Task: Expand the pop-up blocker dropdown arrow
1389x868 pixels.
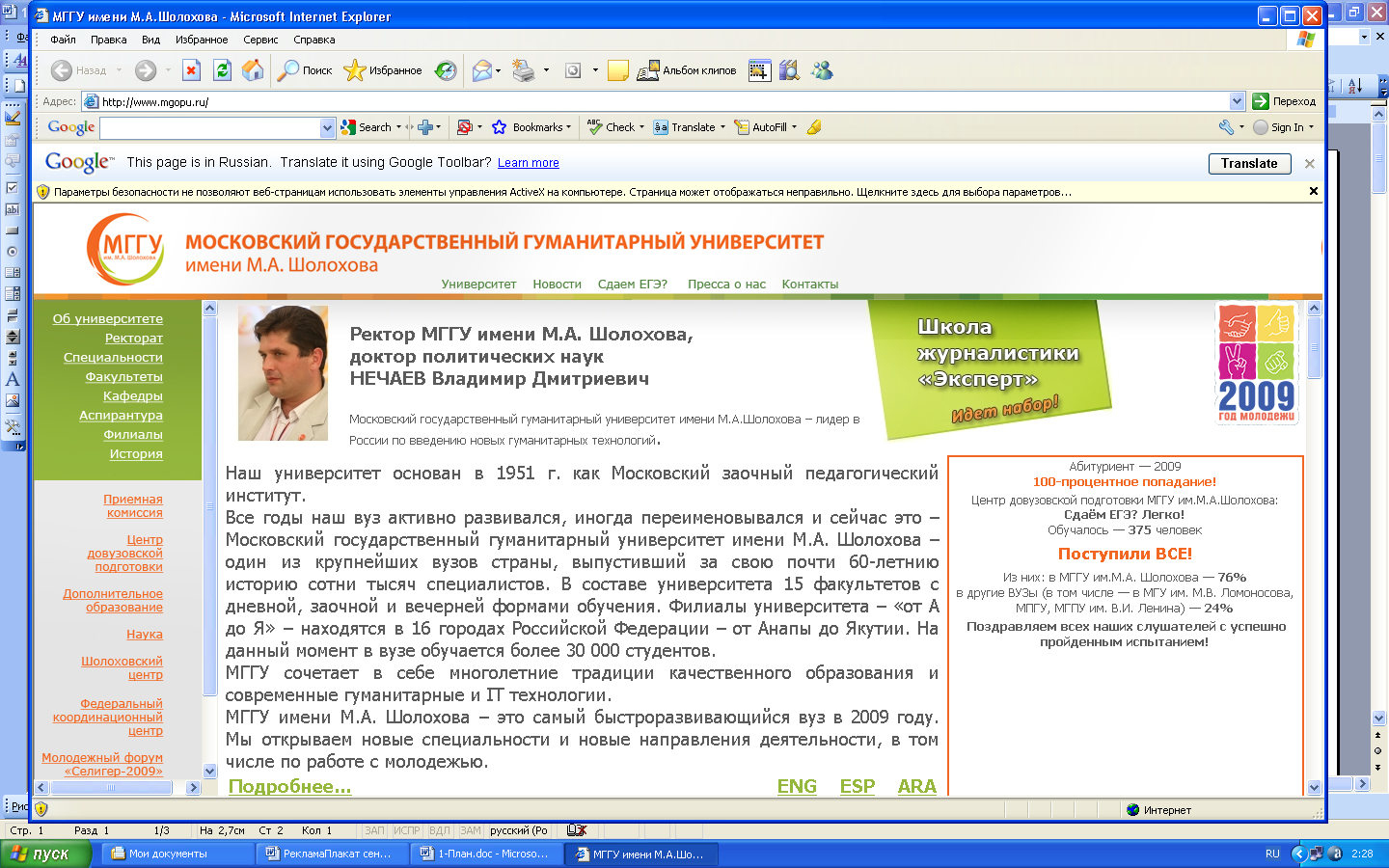Action: [x=479, y=127]
